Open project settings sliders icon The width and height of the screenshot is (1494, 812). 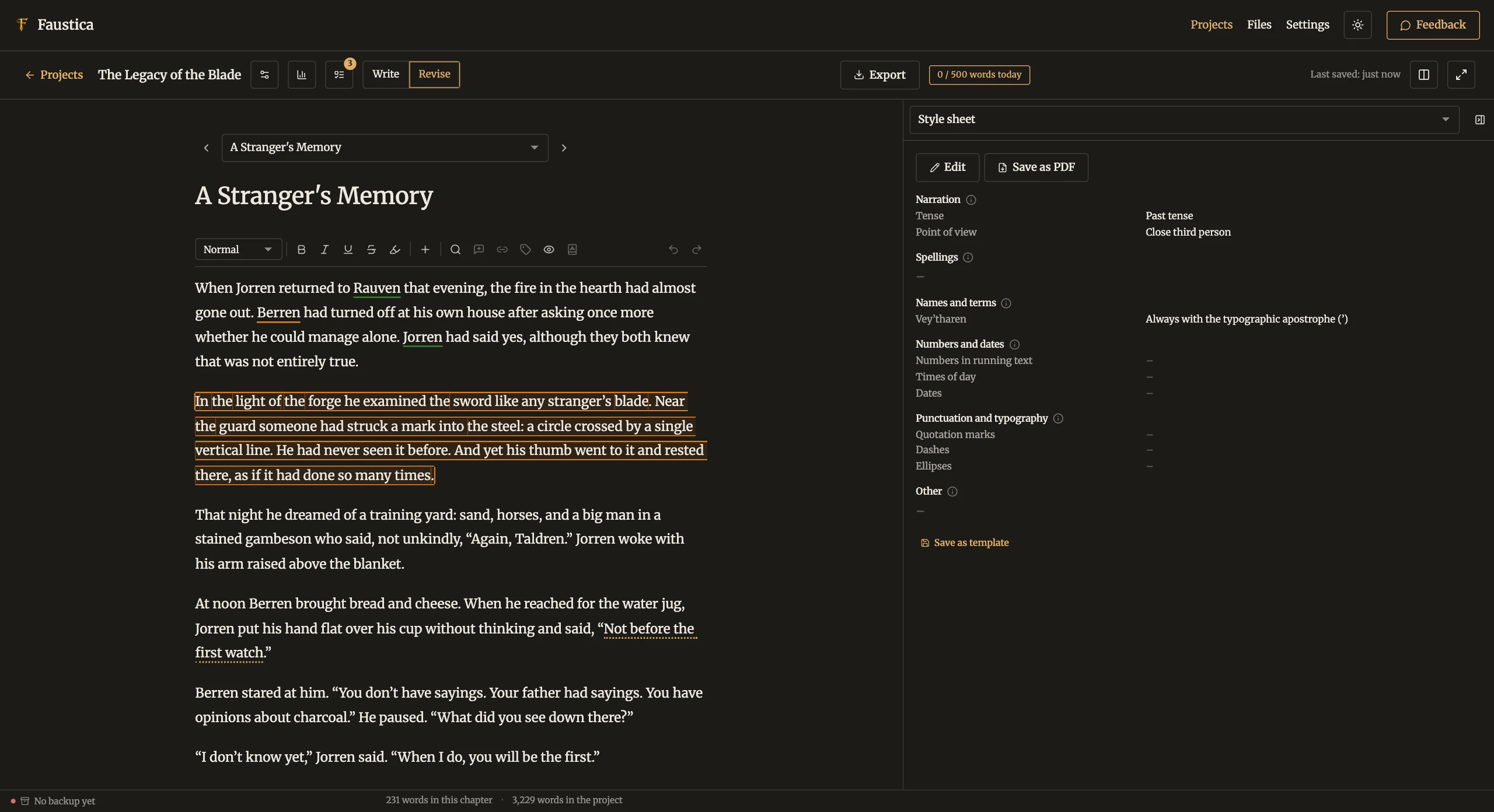[264, 75]
